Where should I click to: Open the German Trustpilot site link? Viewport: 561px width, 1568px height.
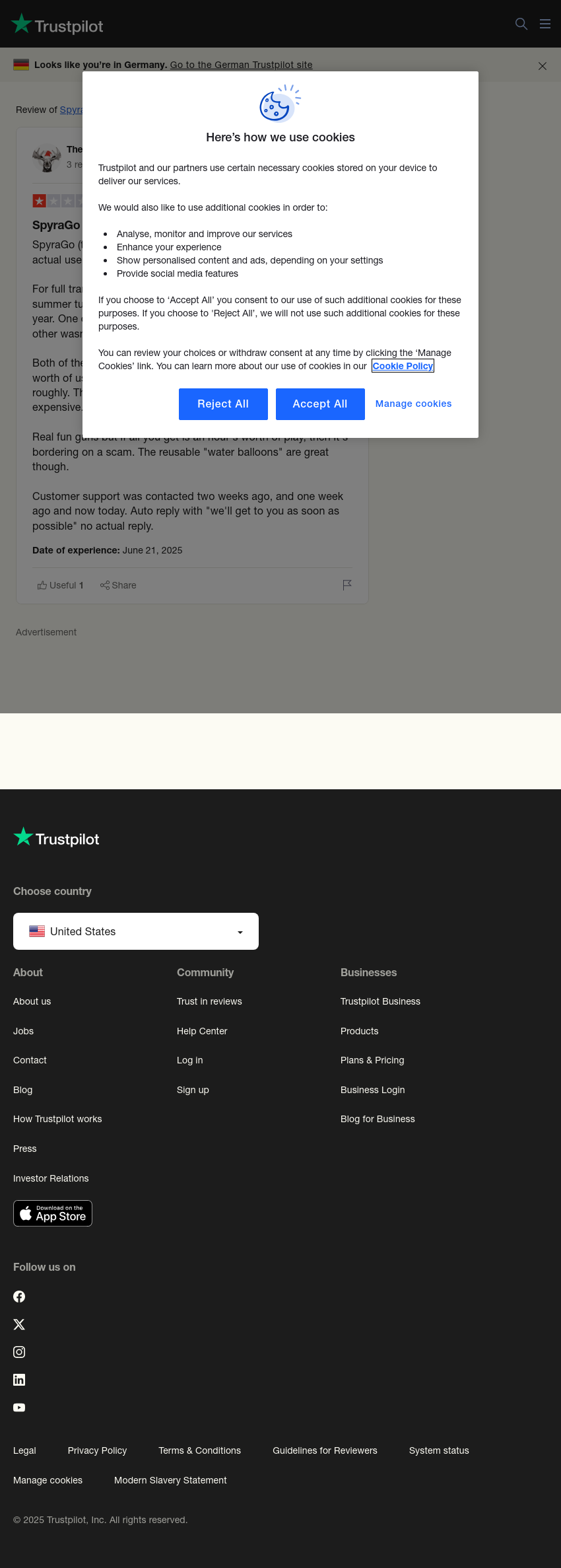[242, 65]
